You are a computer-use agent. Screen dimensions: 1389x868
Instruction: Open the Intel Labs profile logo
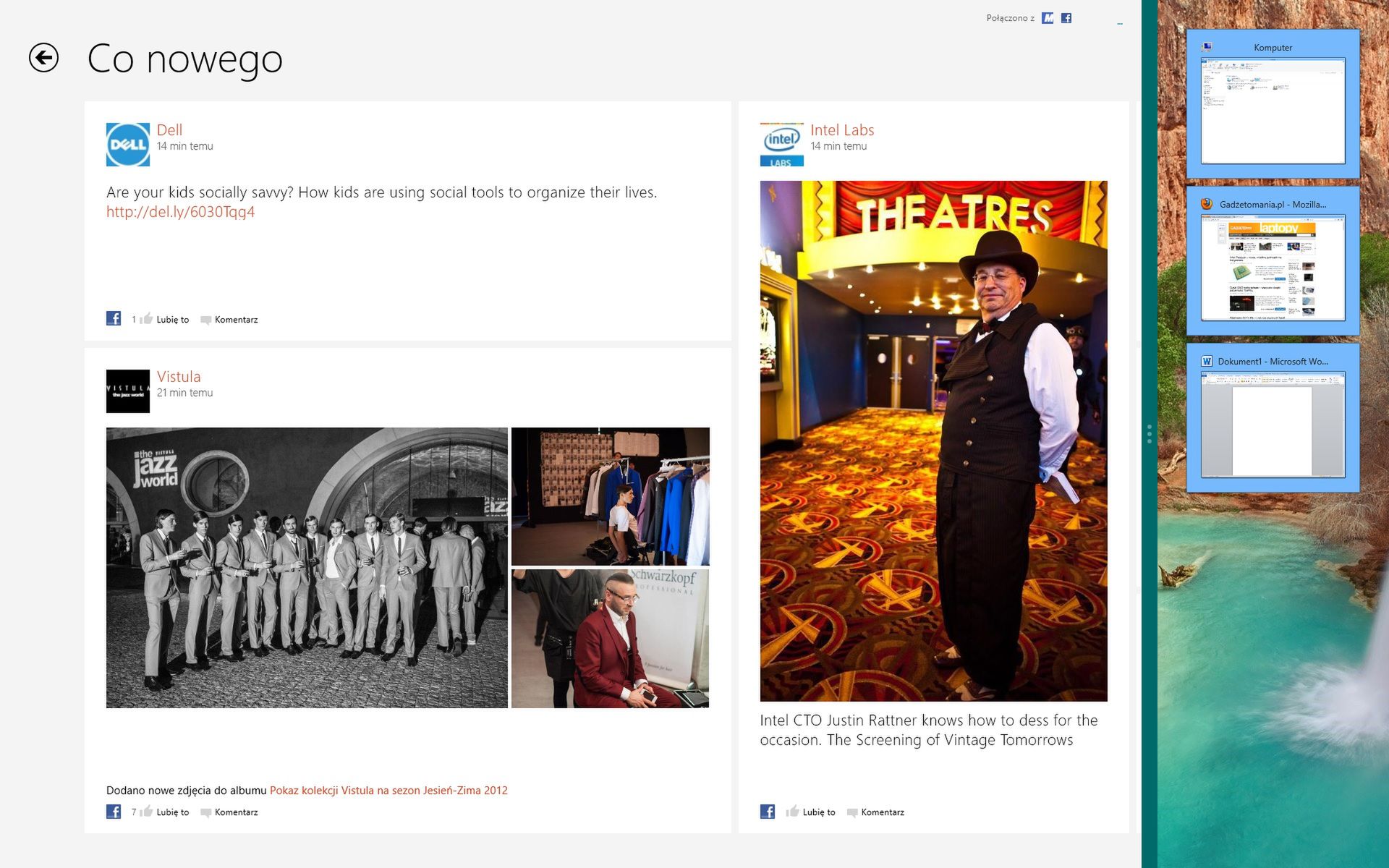781,145
